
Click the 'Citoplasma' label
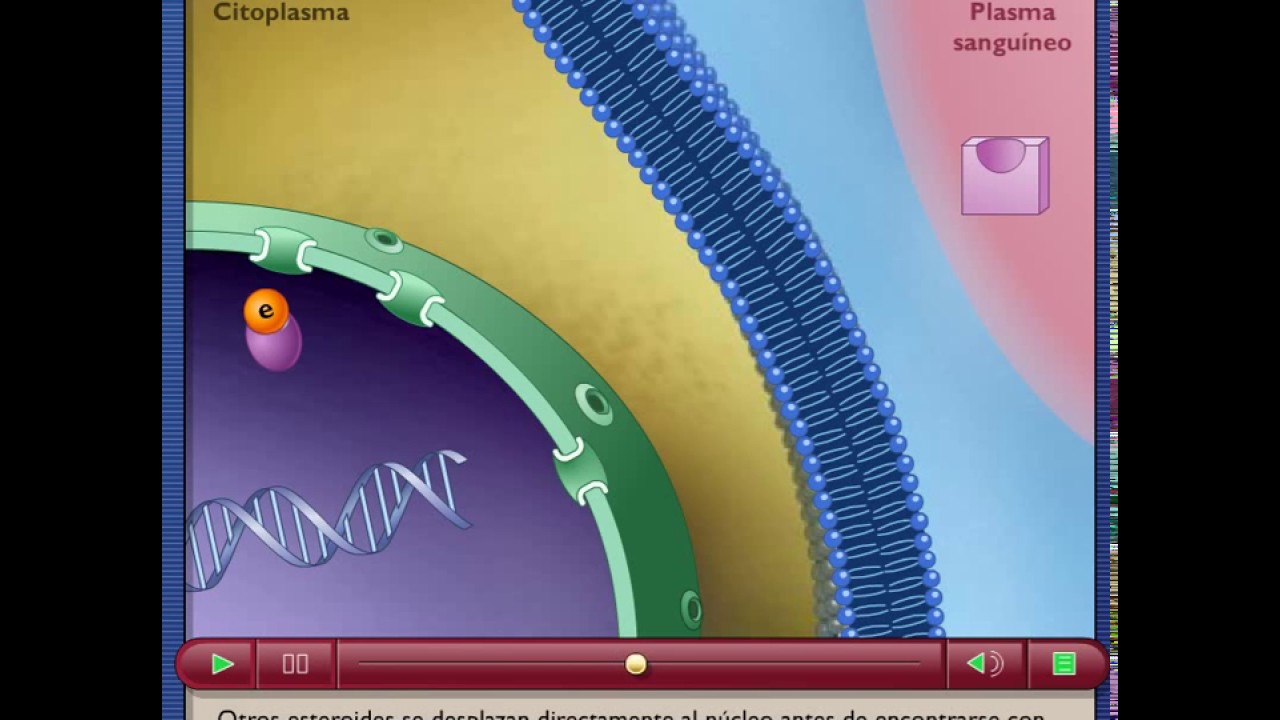pyautogui.click(x=281, y=13)
